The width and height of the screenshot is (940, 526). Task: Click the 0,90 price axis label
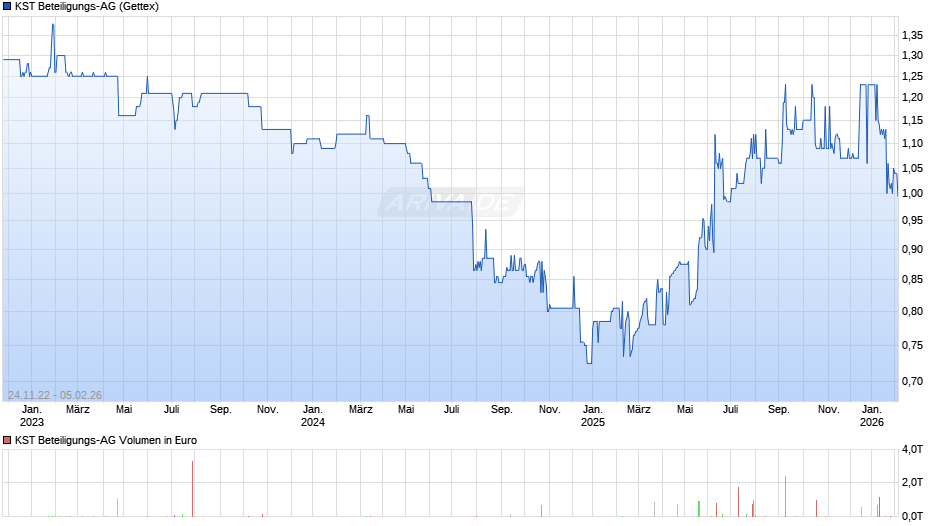912,250
